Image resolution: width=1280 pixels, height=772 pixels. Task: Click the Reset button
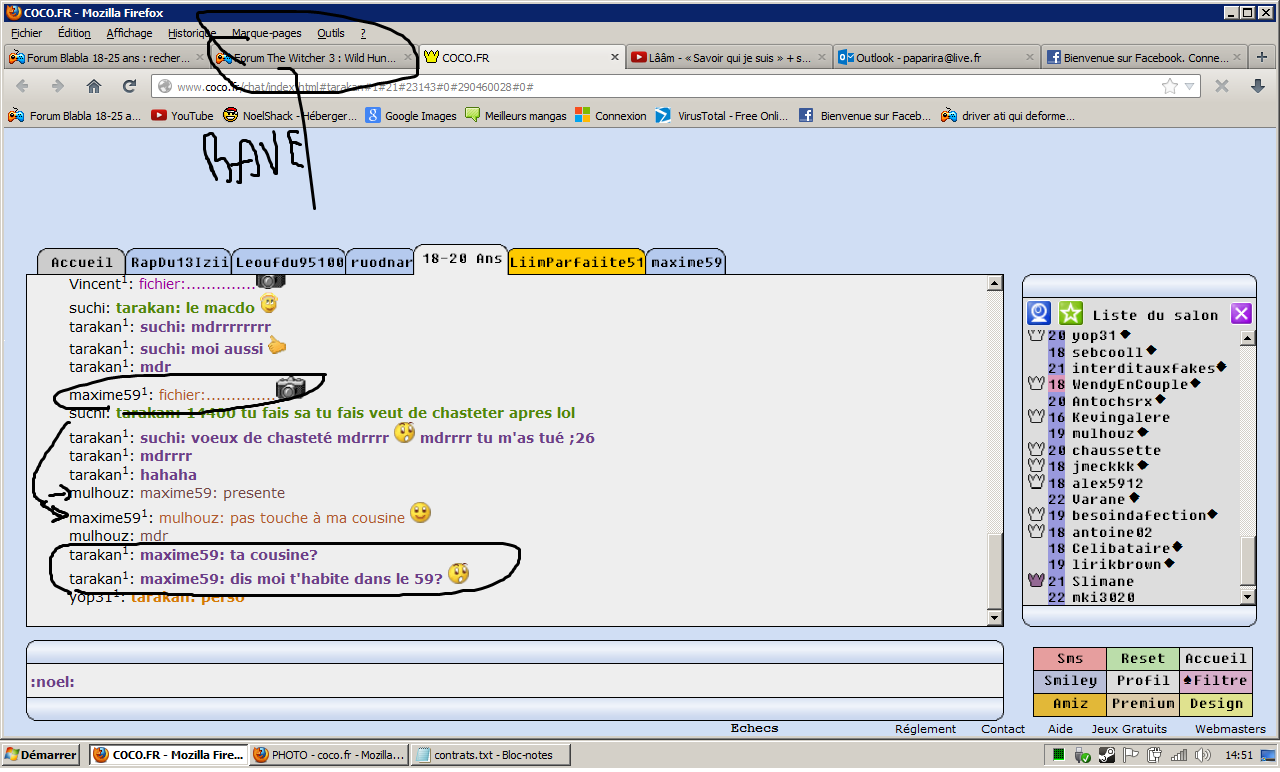click(x=1143, y=658)
